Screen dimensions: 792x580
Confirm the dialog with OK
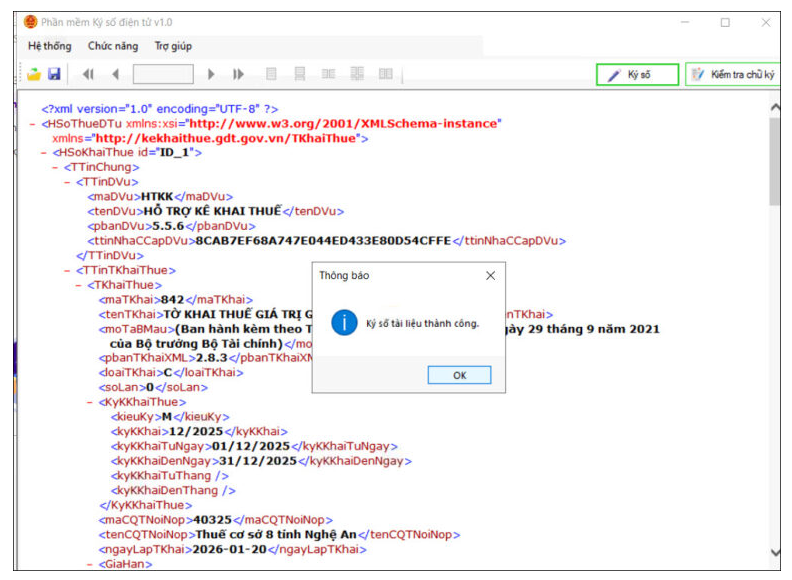tap(459, 375)
